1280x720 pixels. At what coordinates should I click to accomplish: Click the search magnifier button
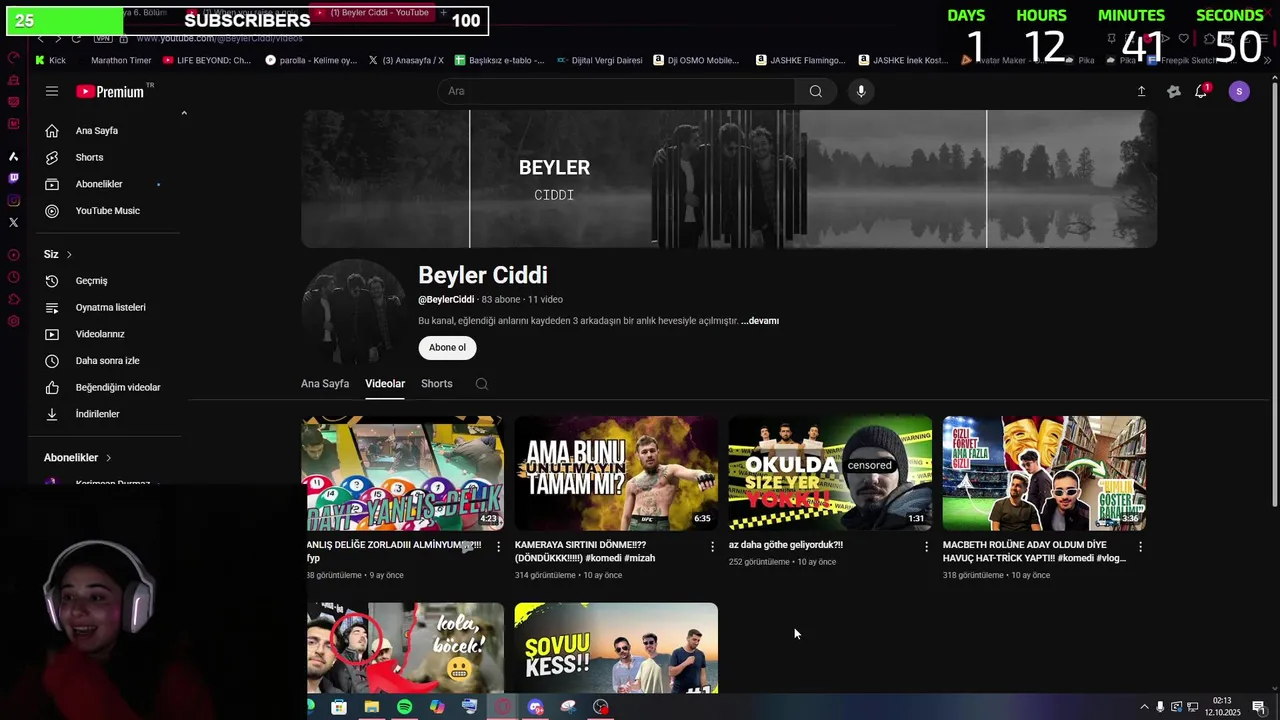pyautogui.click(x=816, y=91)
